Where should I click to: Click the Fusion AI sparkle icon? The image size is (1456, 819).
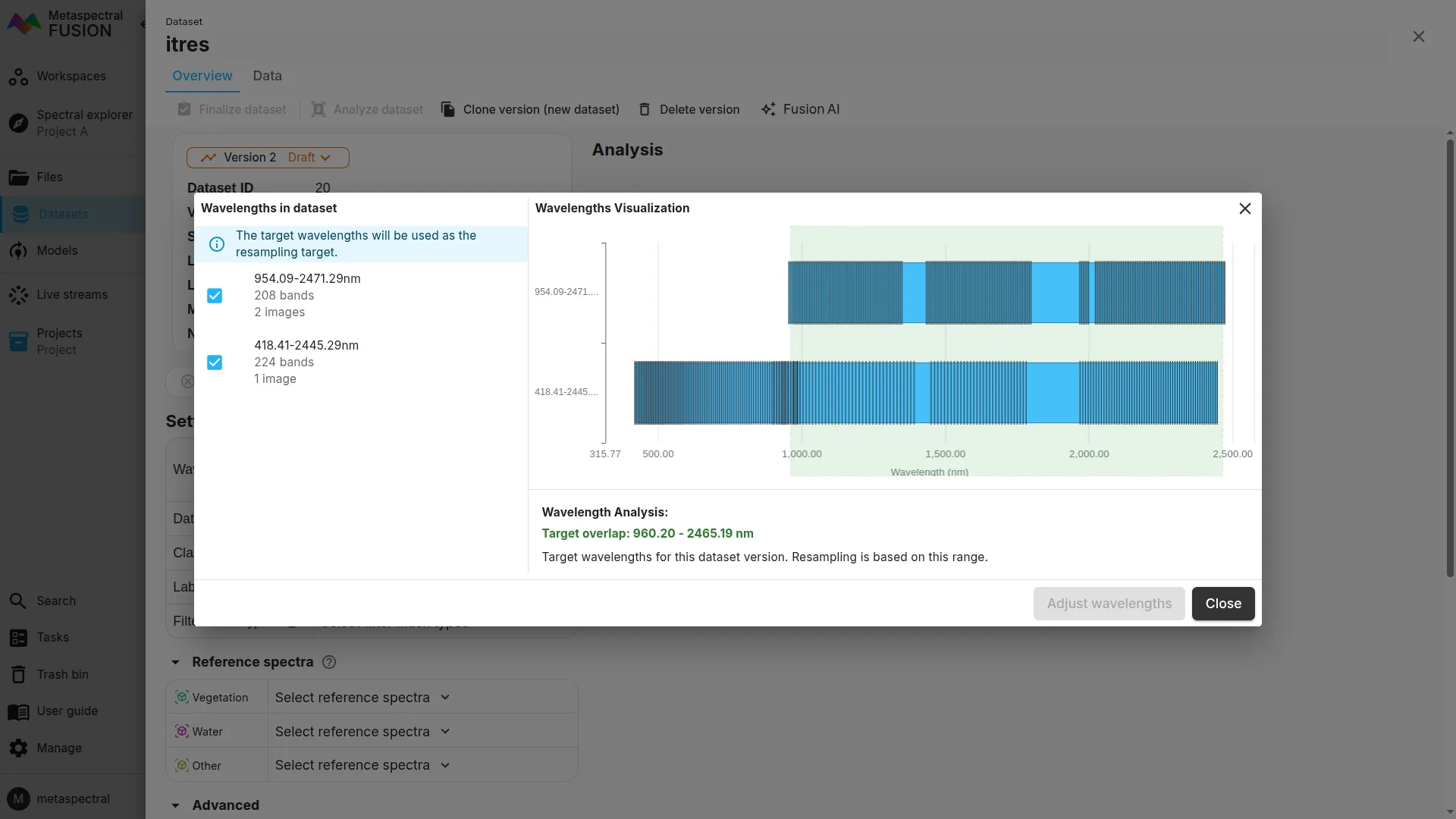click(768, 109)
